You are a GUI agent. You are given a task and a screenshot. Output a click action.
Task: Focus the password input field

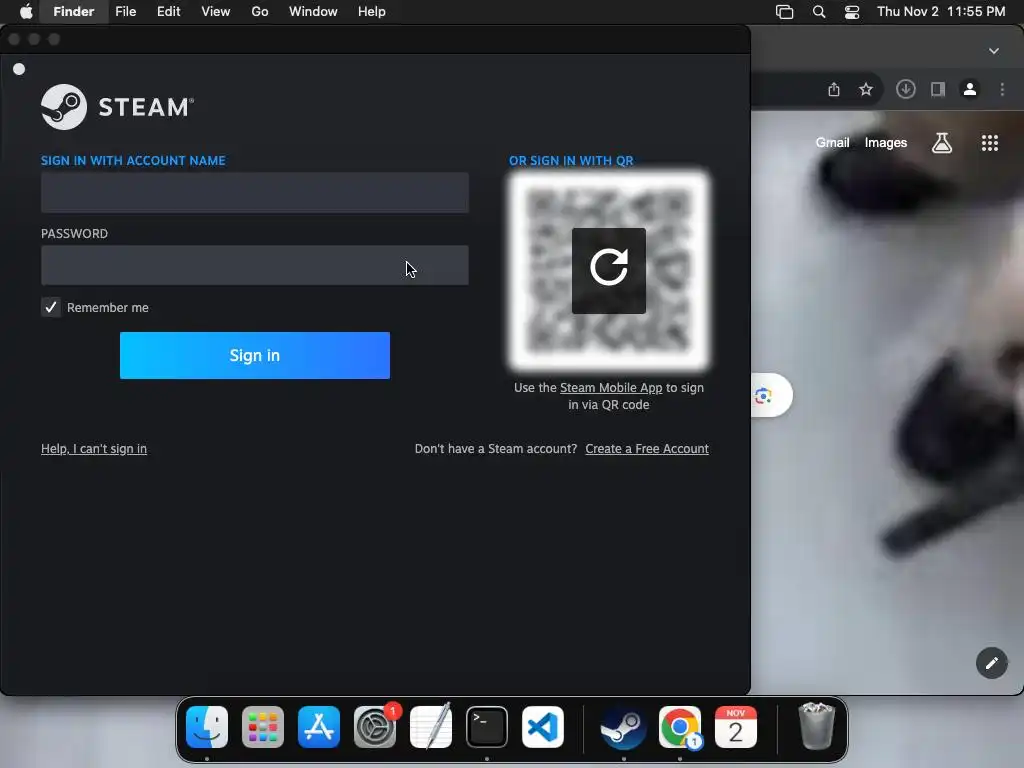(x=255, y=265)
